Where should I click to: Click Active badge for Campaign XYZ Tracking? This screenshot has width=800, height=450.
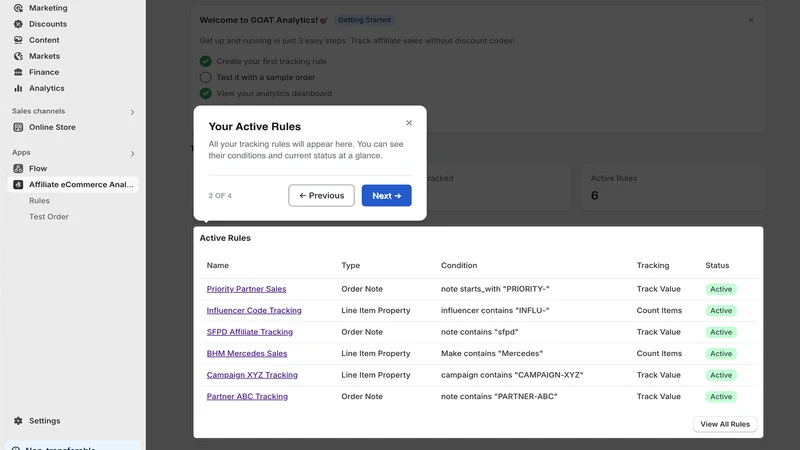click(x=721, y=375)
